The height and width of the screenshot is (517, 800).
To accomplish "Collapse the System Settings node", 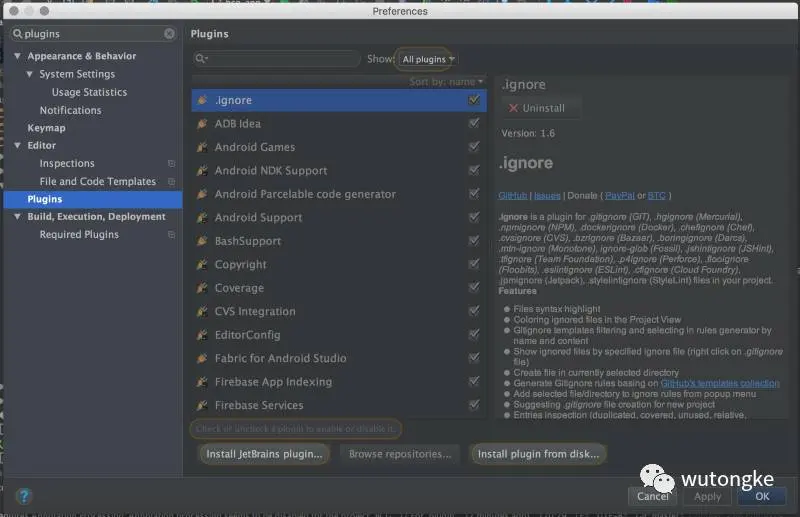I will 30,74.
